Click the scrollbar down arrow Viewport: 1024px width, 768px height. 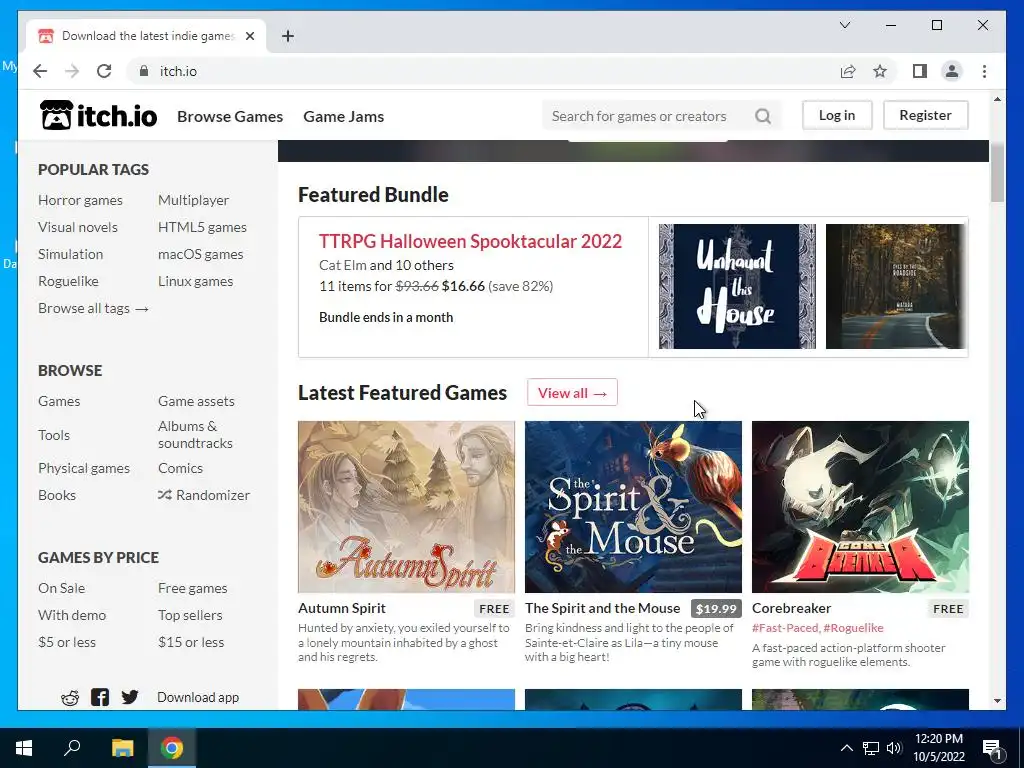coord(997,701)
